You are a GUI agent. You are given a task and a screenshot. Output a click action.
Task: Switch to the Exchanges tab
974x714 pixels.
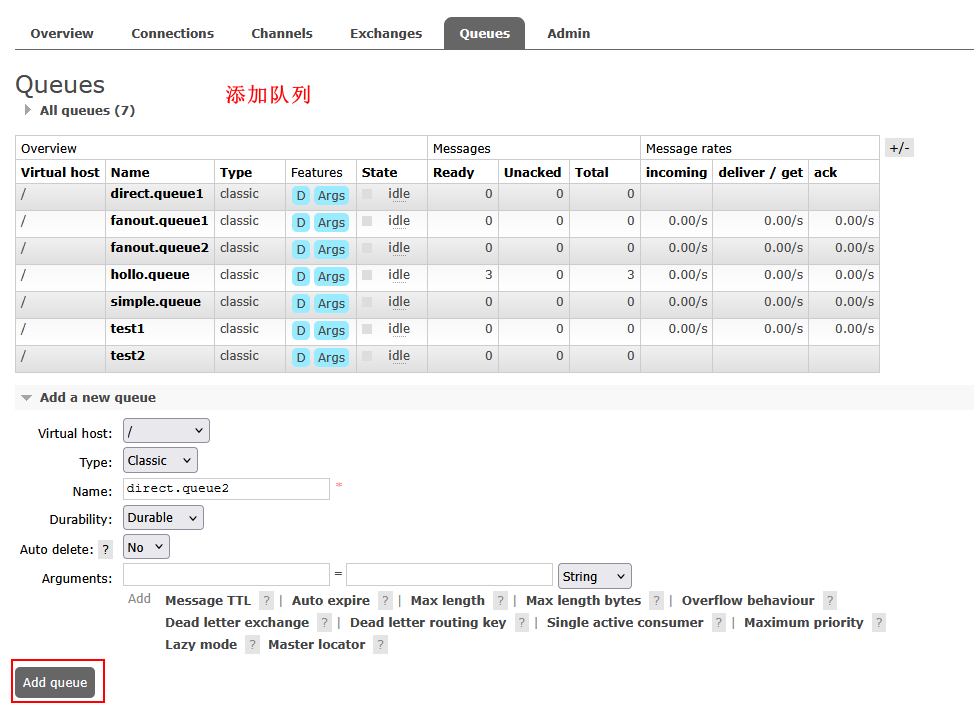pos(385,33)
